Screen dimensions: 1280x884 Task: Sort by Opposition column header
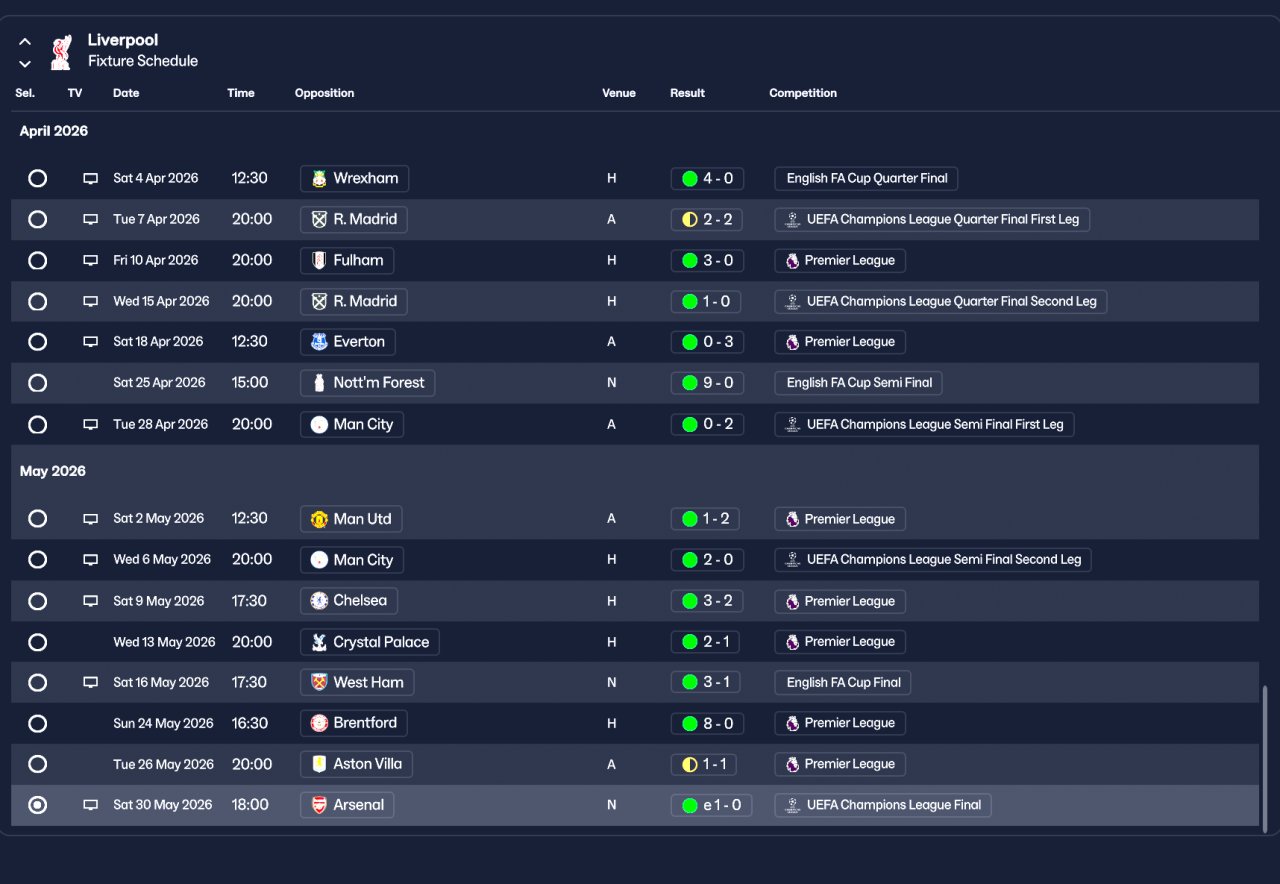[x=324, y=93]
